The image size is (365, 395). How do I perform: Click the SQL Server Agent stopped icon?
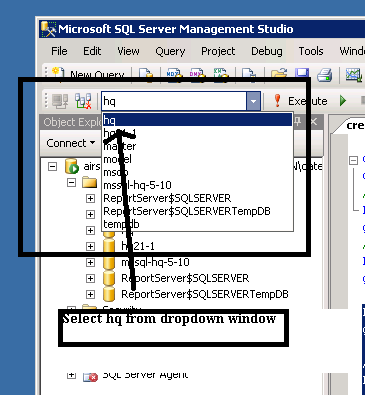coord(90,376)
